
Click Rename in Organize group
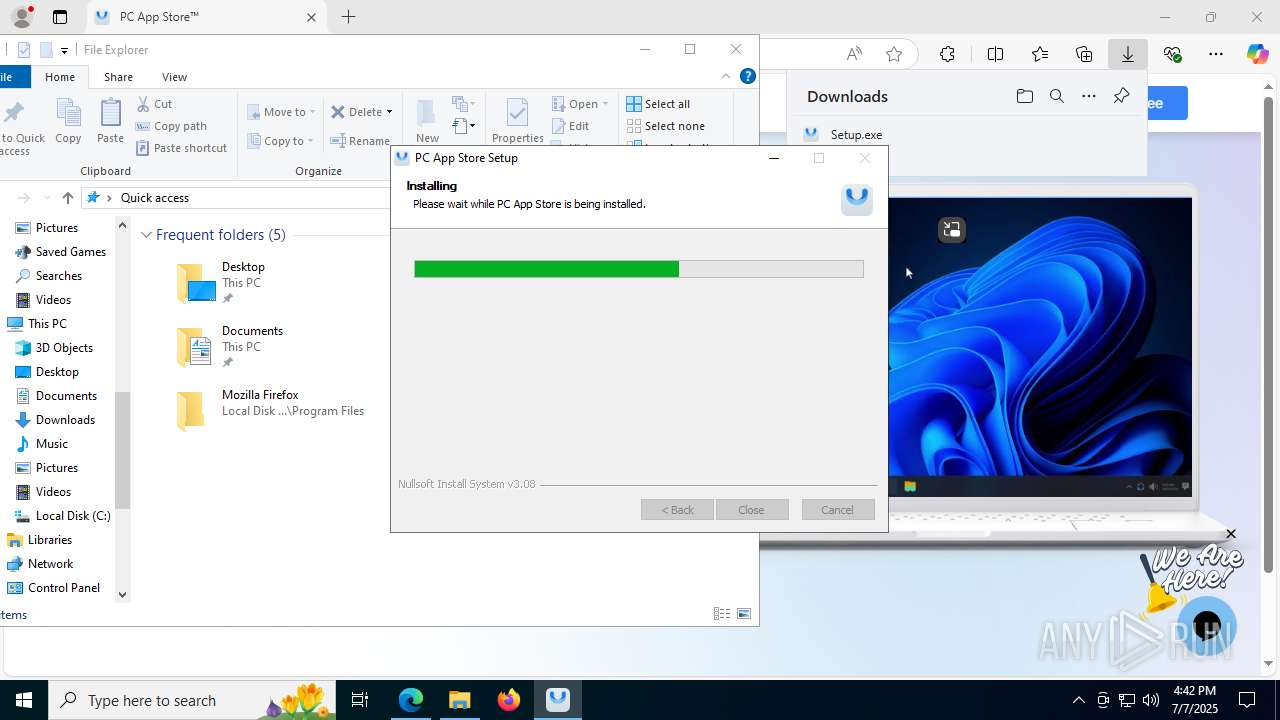pyautogui.click(x=360, y=141)
